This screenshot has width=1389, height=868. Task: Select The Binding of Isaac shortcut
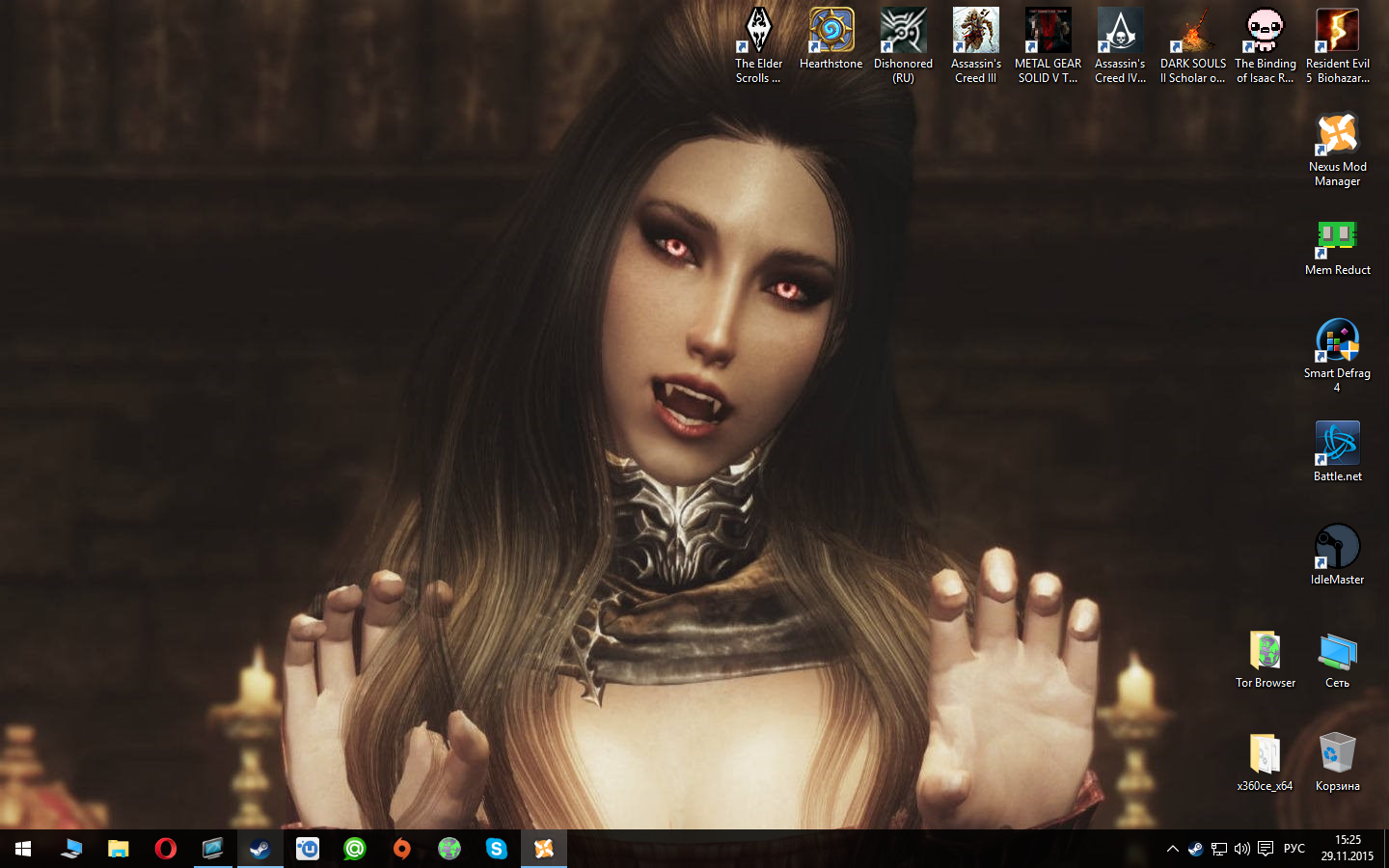click(1265, 45)
